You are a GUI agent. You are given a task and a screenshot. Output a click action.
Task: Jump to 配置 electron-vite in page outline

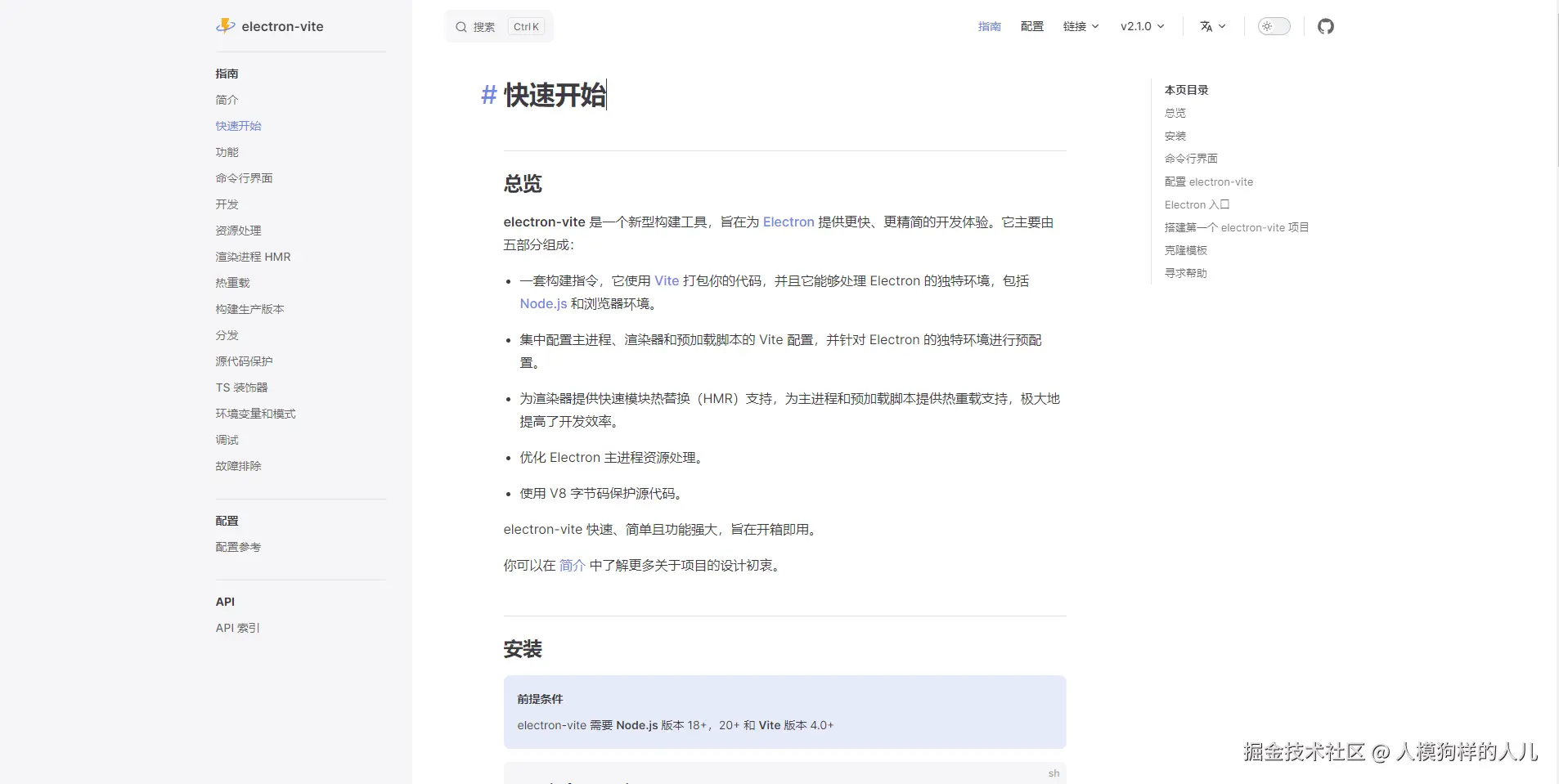pyautogui.click(x=1209, y=181)
